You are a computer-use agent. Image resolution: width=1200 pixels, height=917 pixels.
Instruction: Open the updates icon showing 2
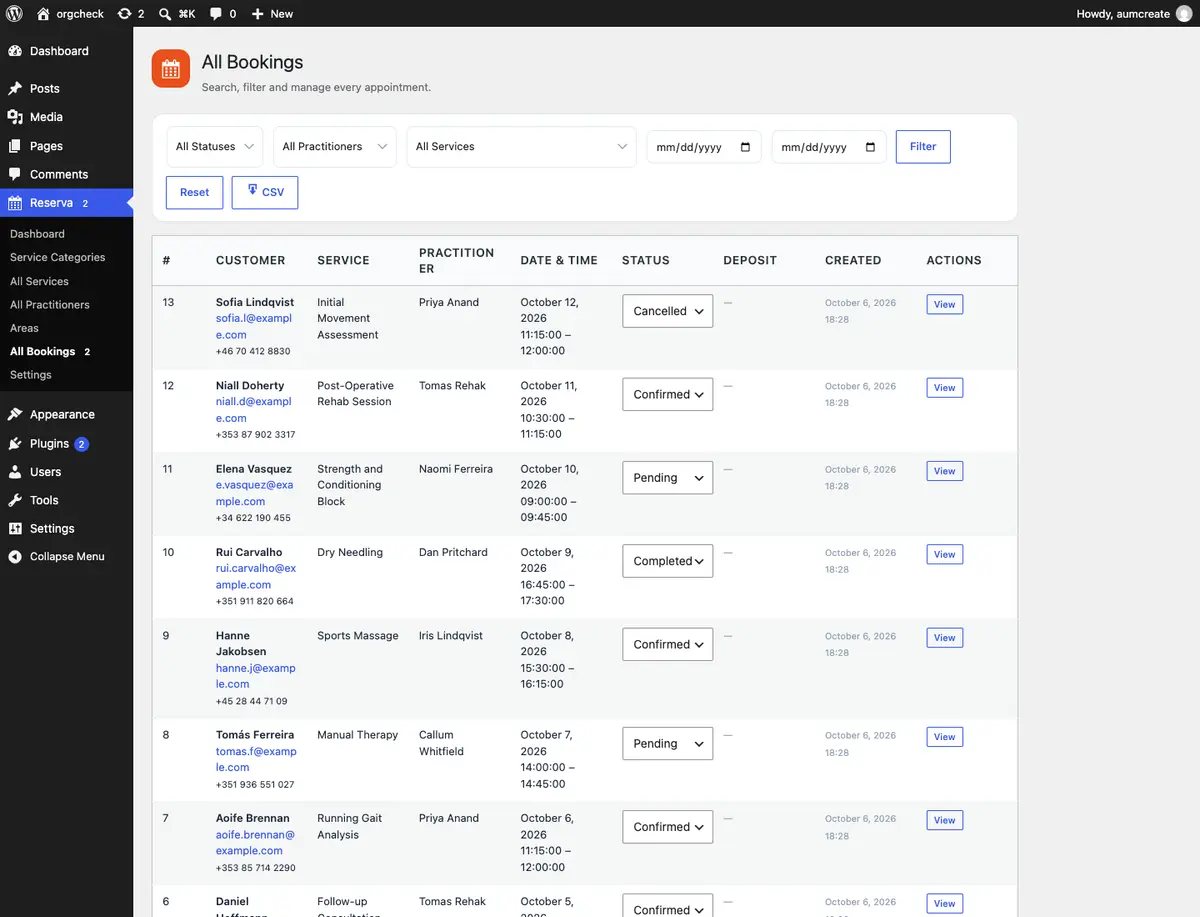124,14
